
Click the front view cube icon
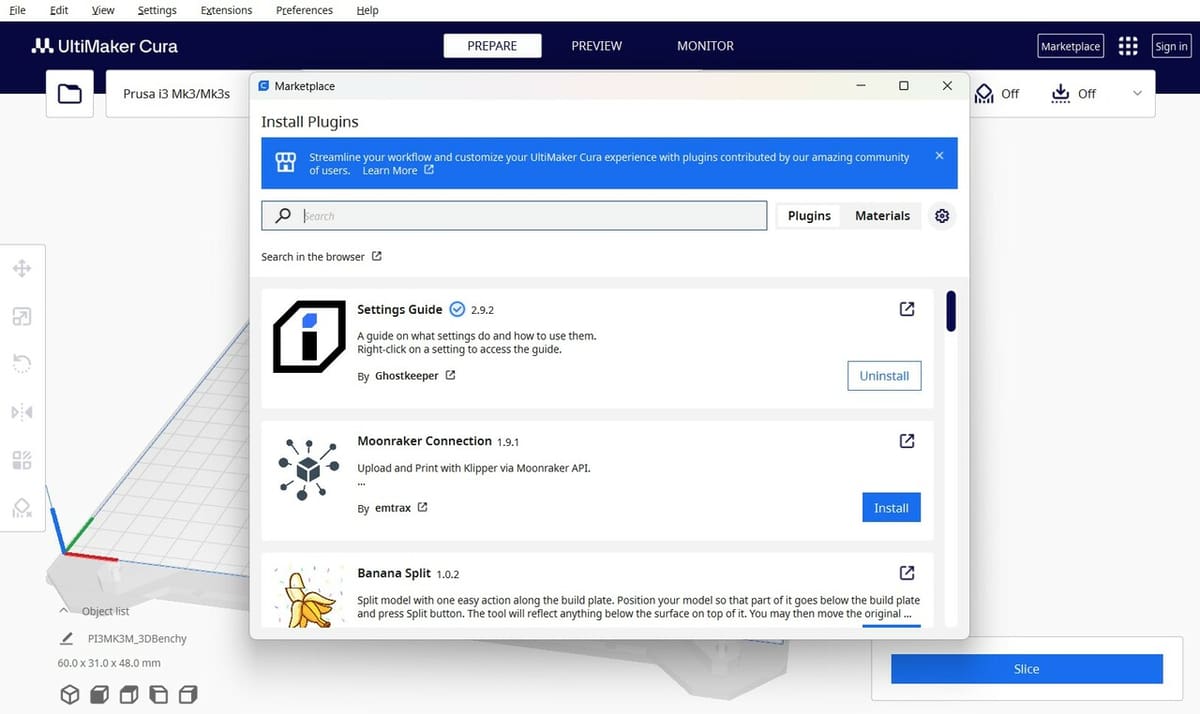(99, 694)
